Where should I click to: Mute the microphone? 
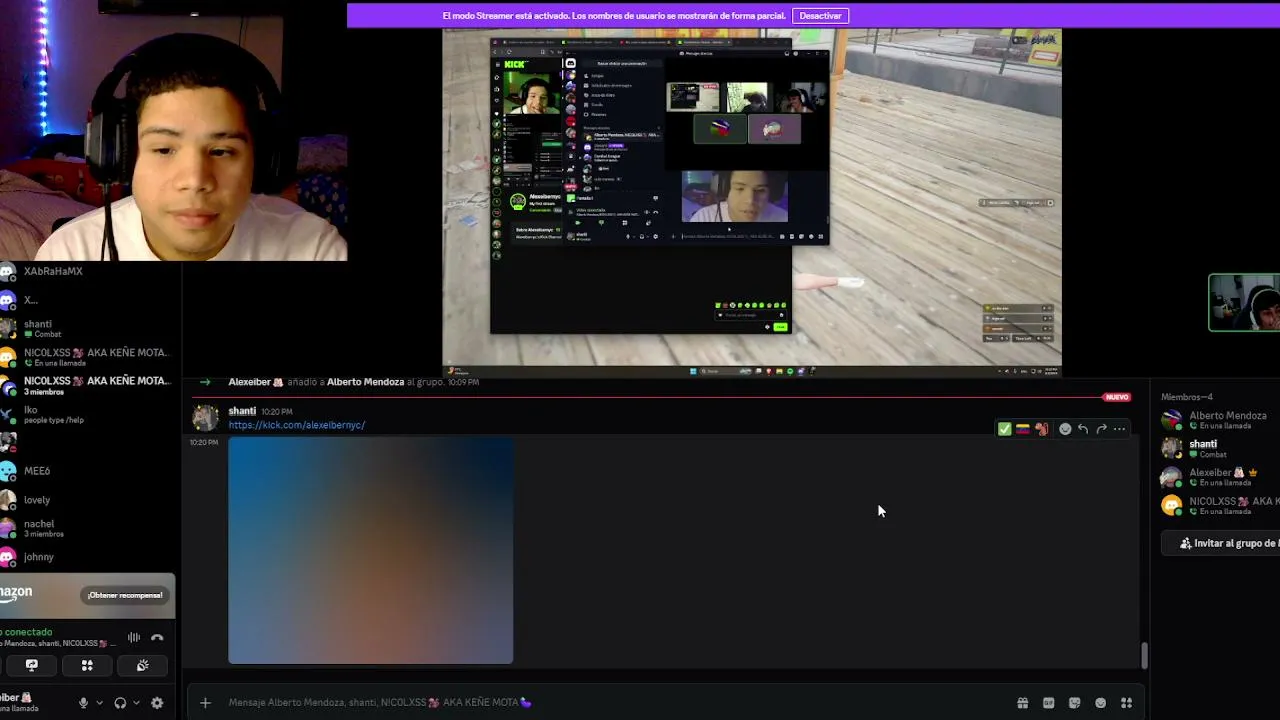pos(83,703)
